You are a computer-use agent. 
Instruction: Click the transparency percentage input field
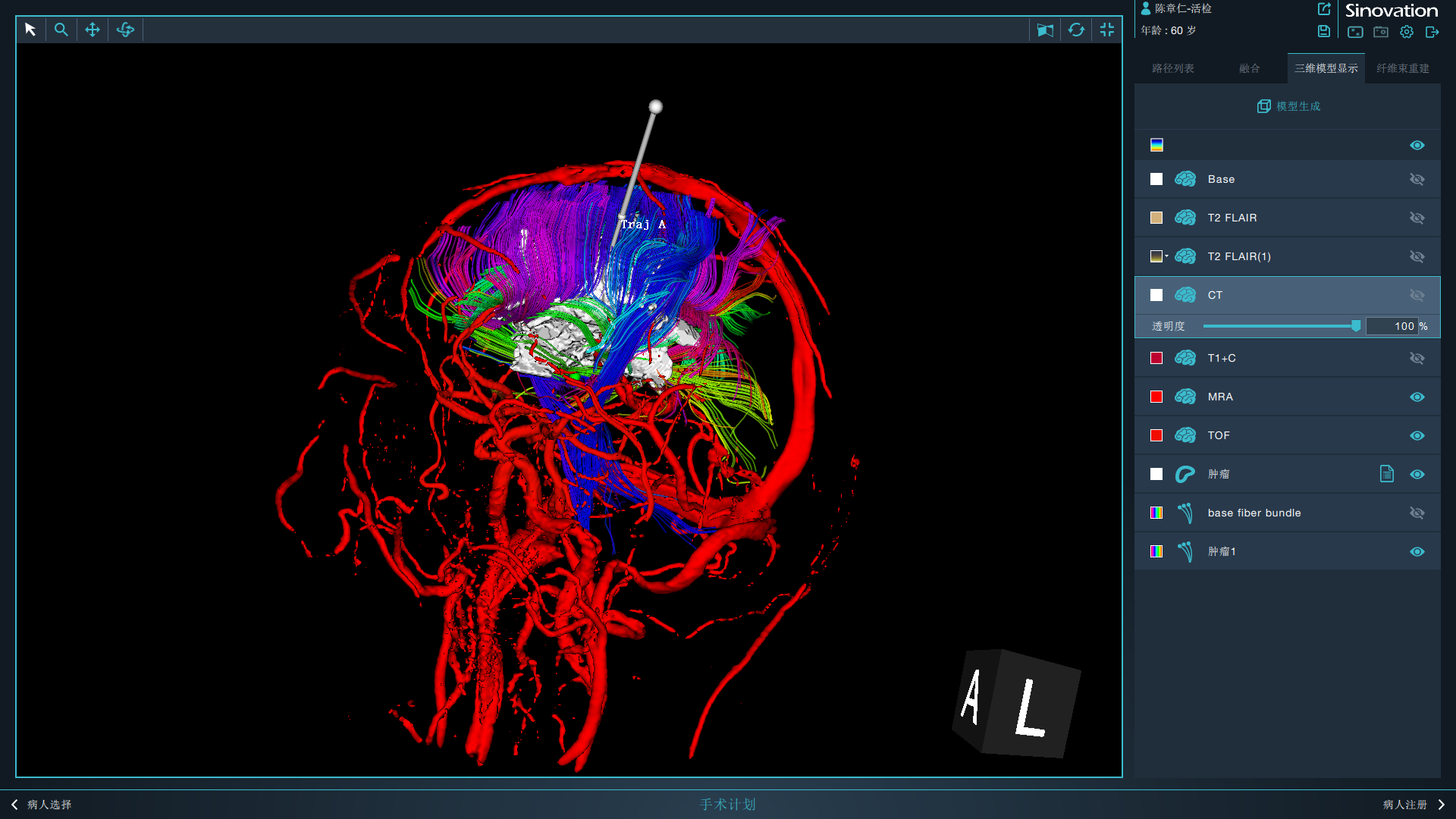[1394, 326]
